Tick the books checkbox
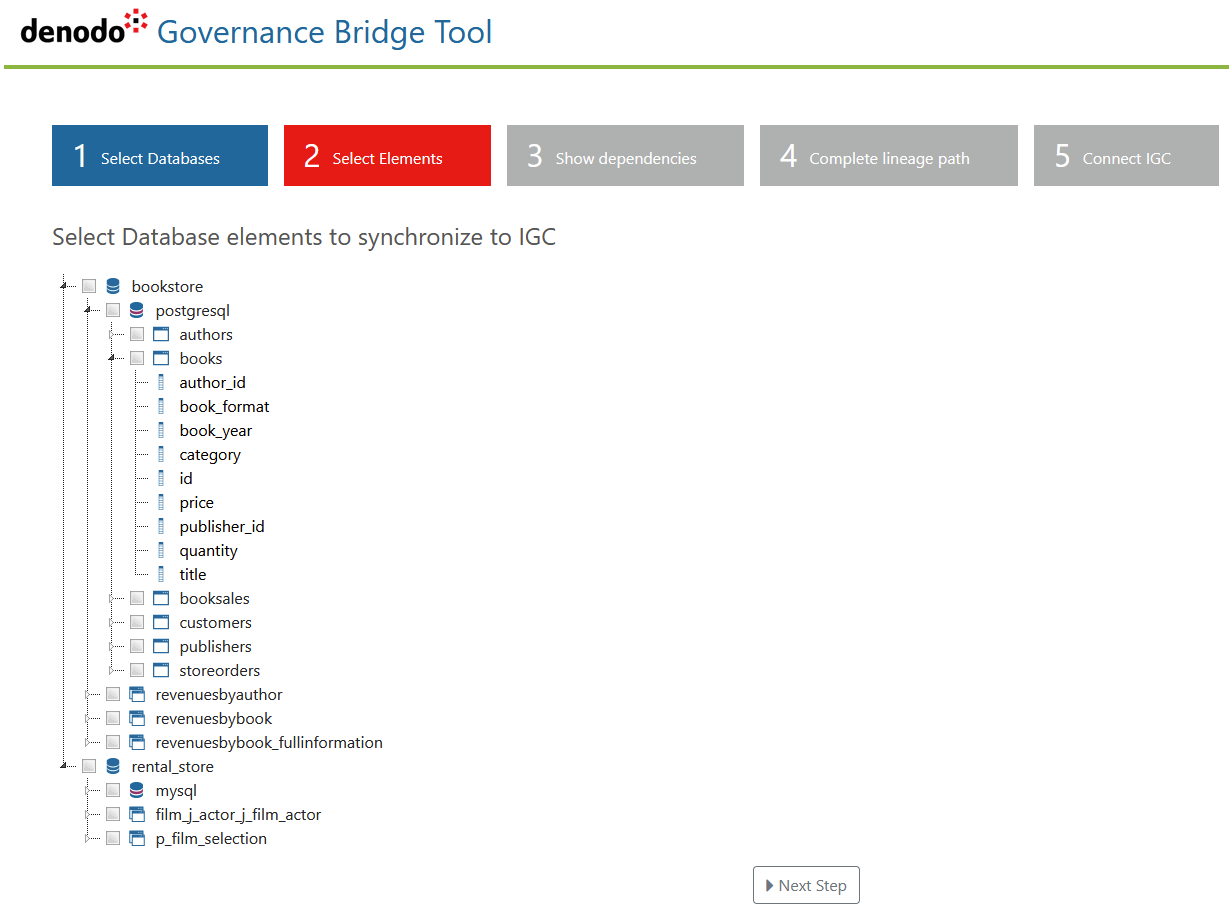 click(x=137, y=359)
